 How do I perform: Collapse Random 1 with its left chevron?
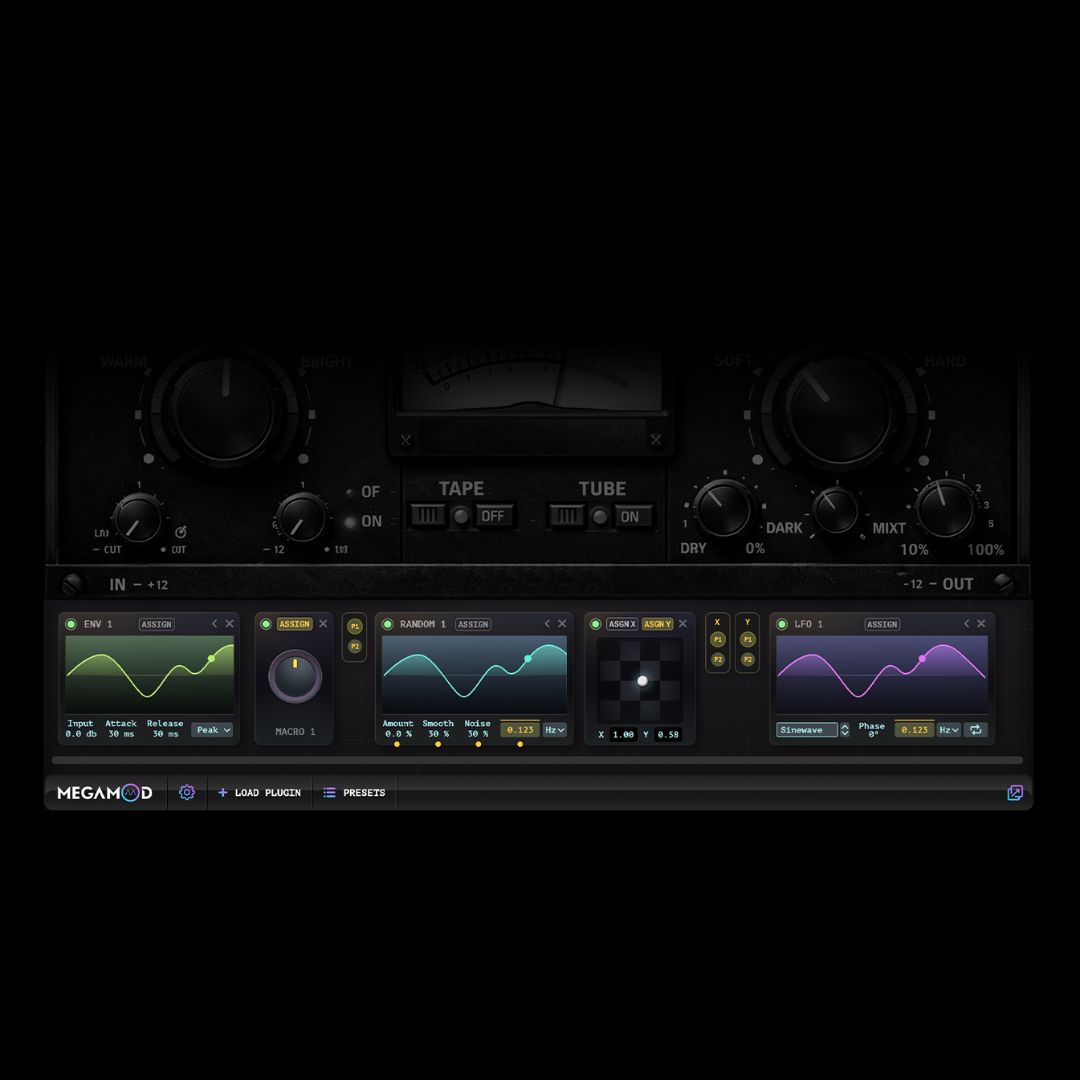pos(547,623)
